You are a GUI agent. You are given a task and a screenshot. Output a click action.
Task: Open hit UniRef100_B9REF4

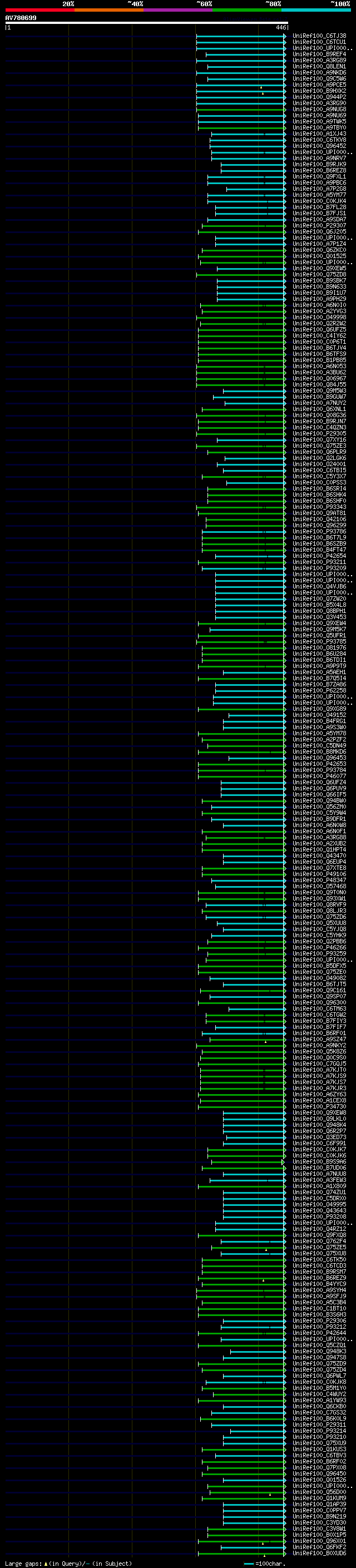[319, 54]
